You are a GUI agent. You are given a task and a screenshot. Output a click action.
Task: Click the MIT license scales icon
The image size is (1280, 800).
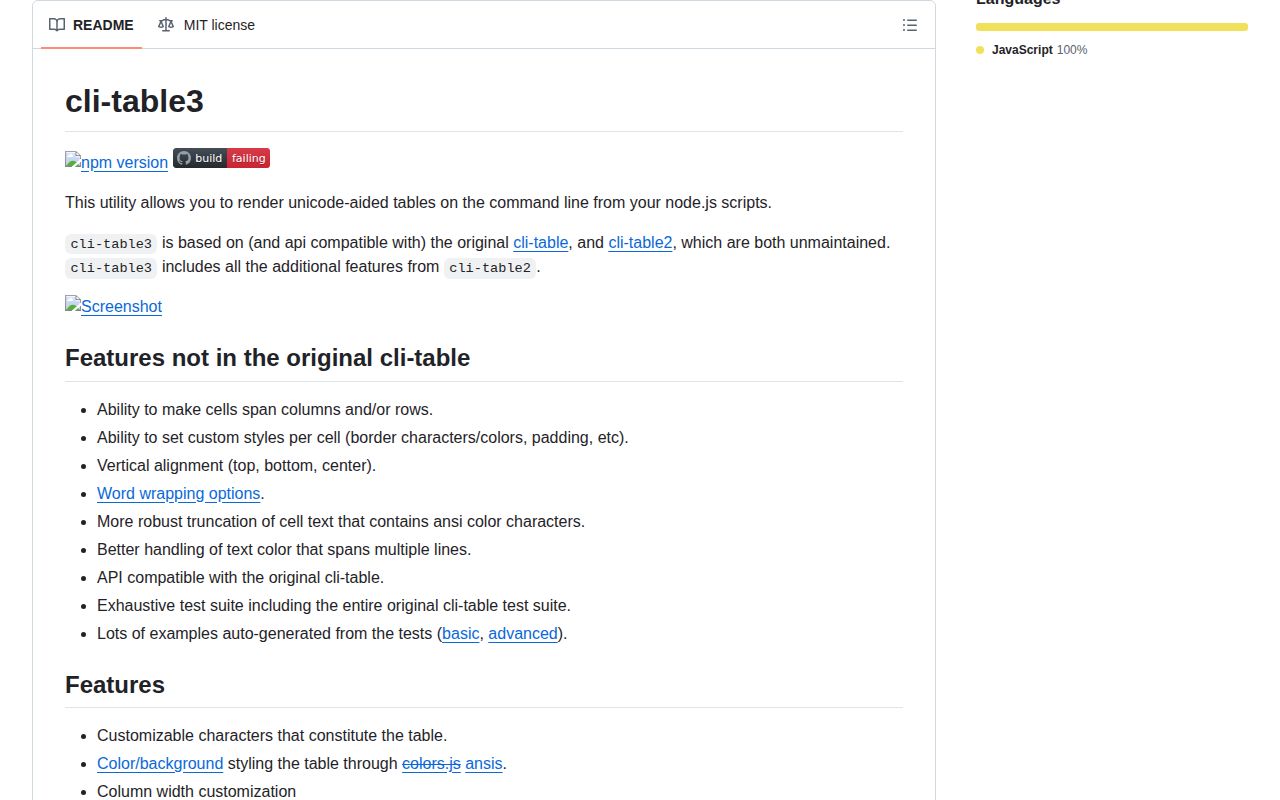[x=166, y=25]
